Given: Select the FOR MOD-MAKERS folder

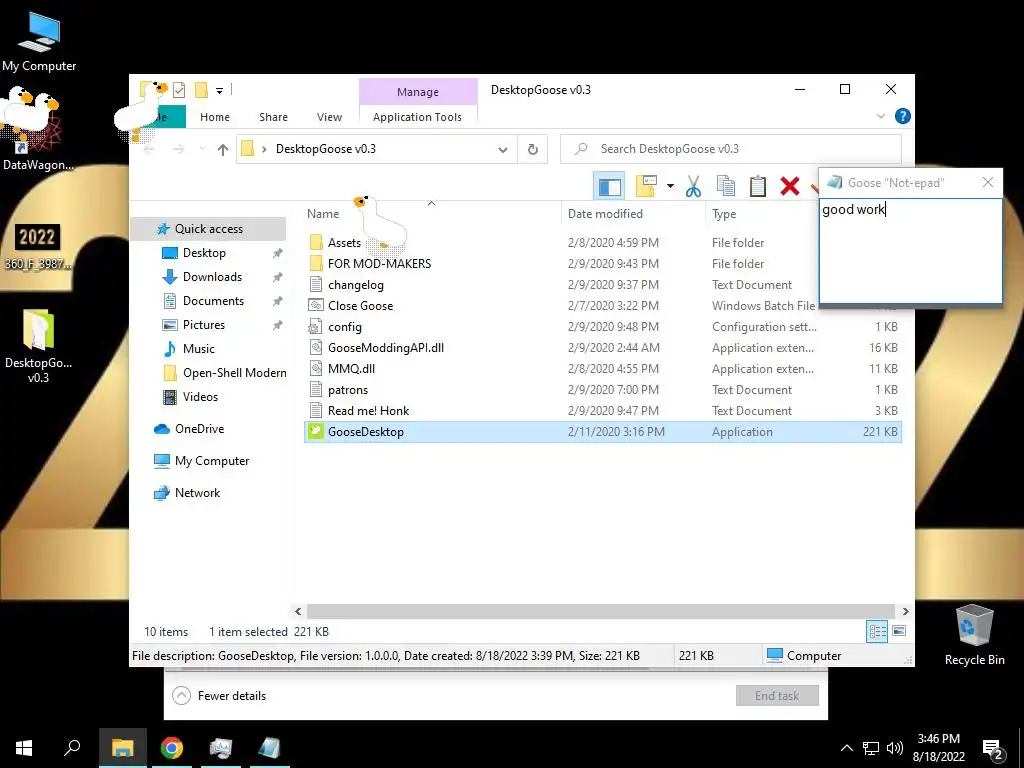Looking at the screenshot, I should point(379,264).
